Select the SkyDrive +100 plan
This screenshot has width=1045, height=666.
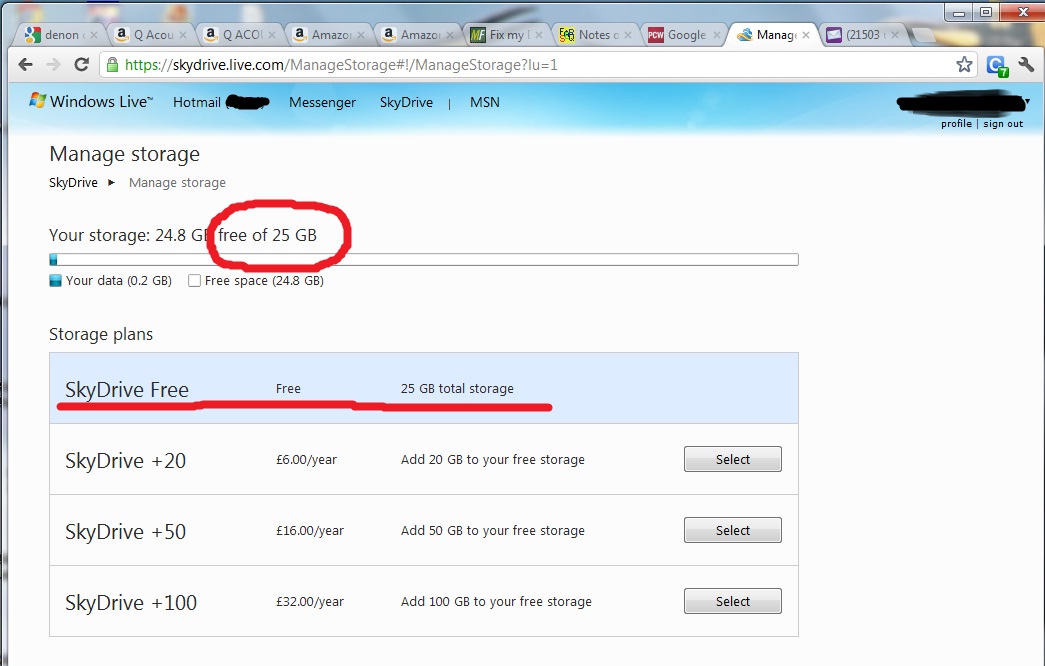click(x=732, y=601)
